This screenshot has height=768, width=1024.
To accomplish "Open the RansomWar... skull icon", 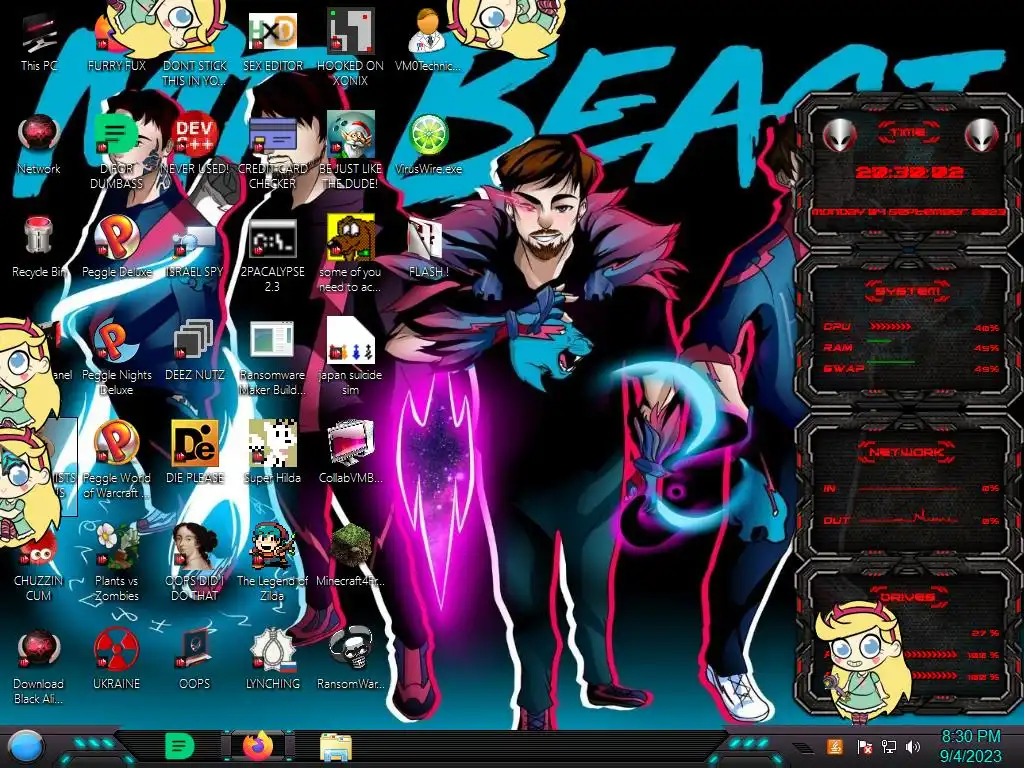I will click(x=350, y=660).
